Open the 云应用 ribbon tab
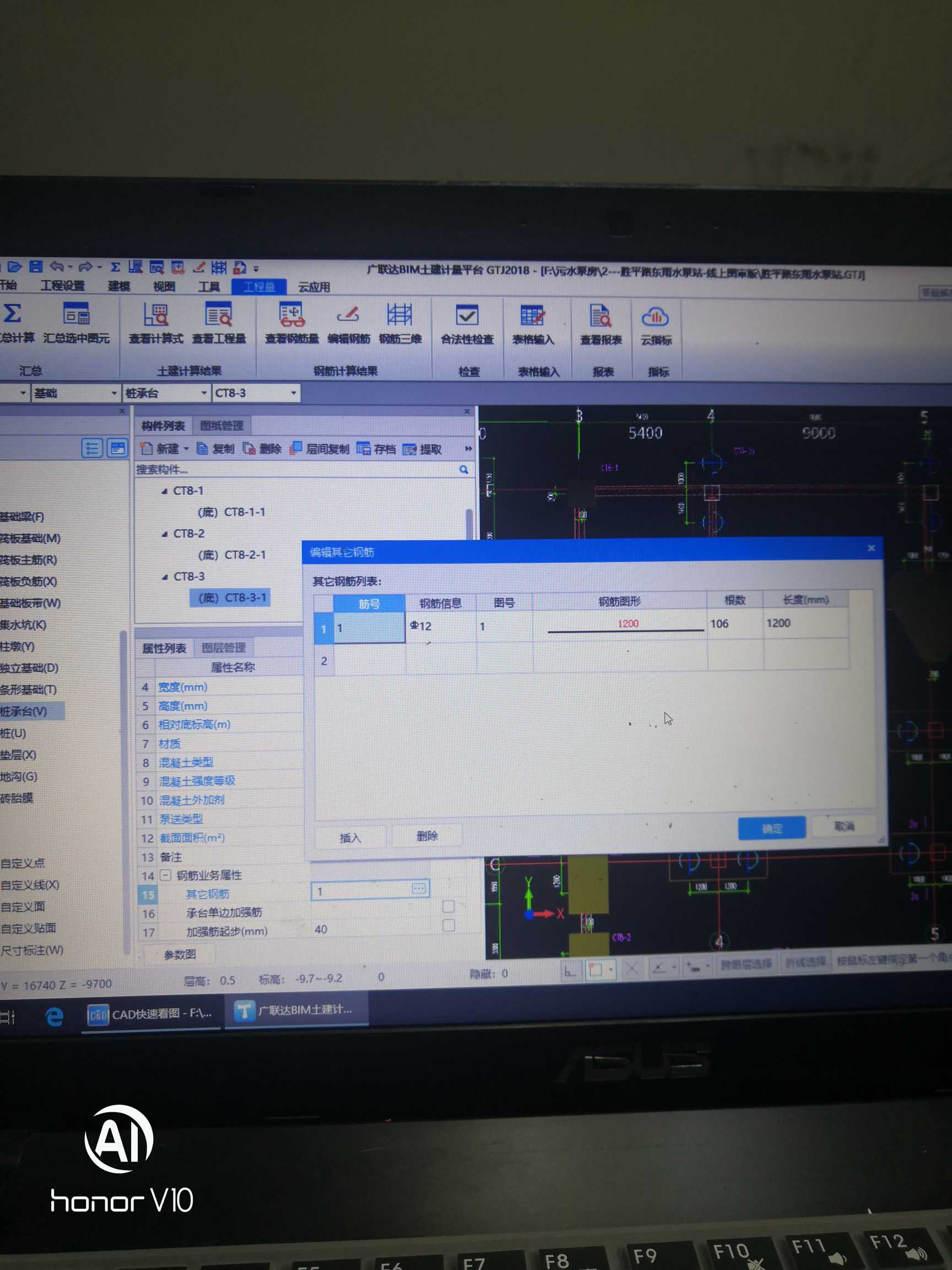 click(314, 287)
